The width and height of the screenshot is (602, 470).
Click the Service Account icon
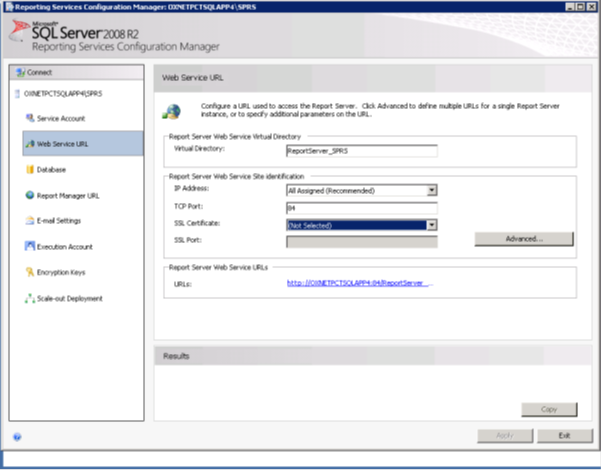(x=30, y=118)
